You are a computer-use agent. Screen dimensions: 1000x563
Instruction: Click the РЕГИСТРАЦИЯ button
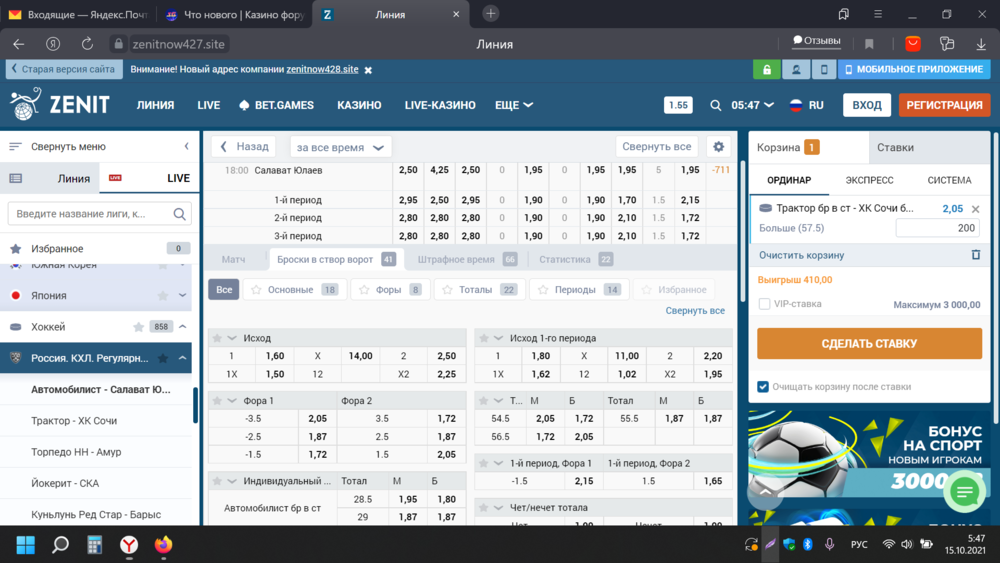click(945, 105)
